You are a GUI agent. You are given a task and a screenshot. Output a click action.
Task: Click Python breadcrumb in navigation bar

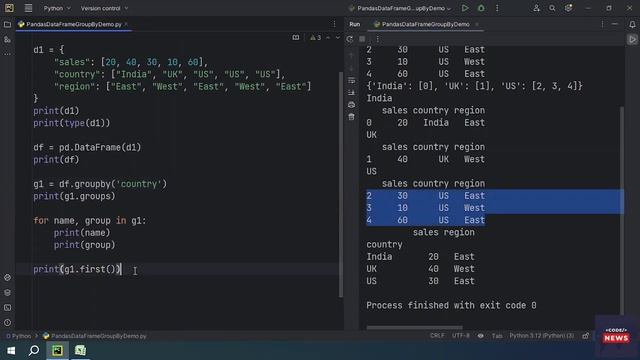tap(19, 336)
